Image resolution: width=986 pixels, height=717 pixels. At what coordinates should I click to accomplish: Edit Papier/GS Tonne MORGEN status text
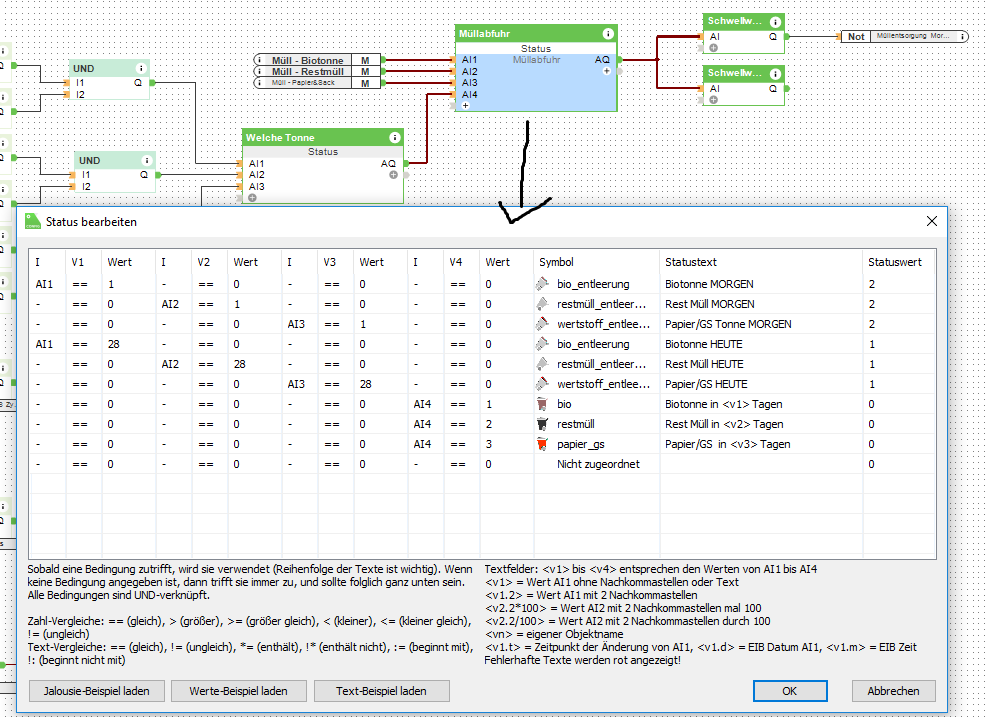pos(728,325)
